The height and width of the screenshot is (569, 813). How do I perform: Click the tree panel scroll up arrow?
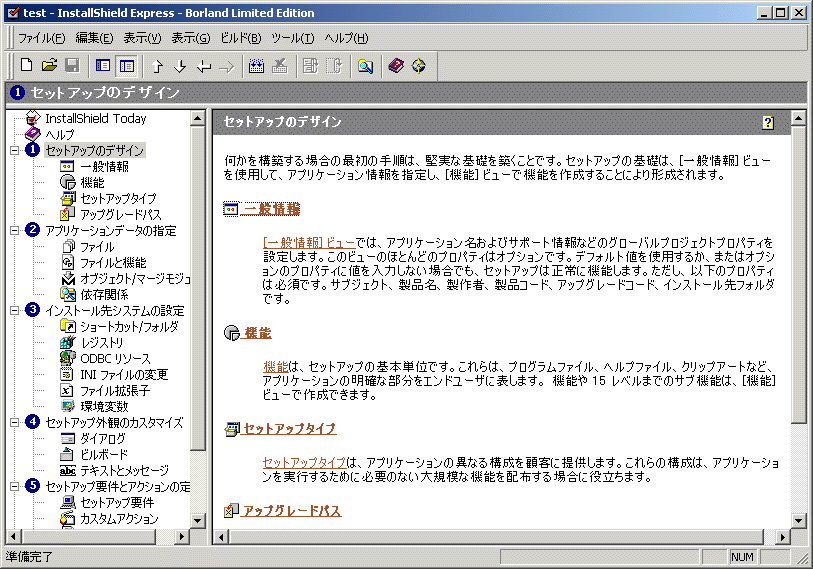[198, 118]
